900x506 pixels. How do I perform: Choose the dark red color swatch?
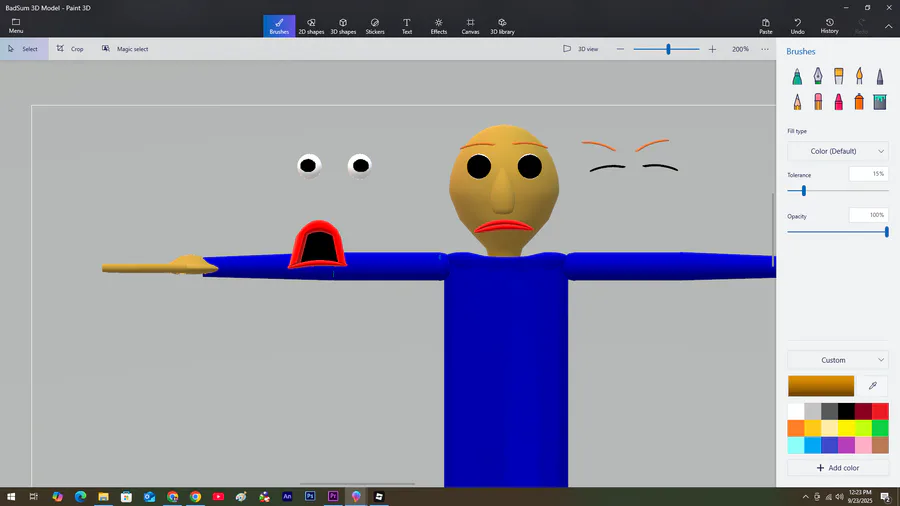(863, 411)
